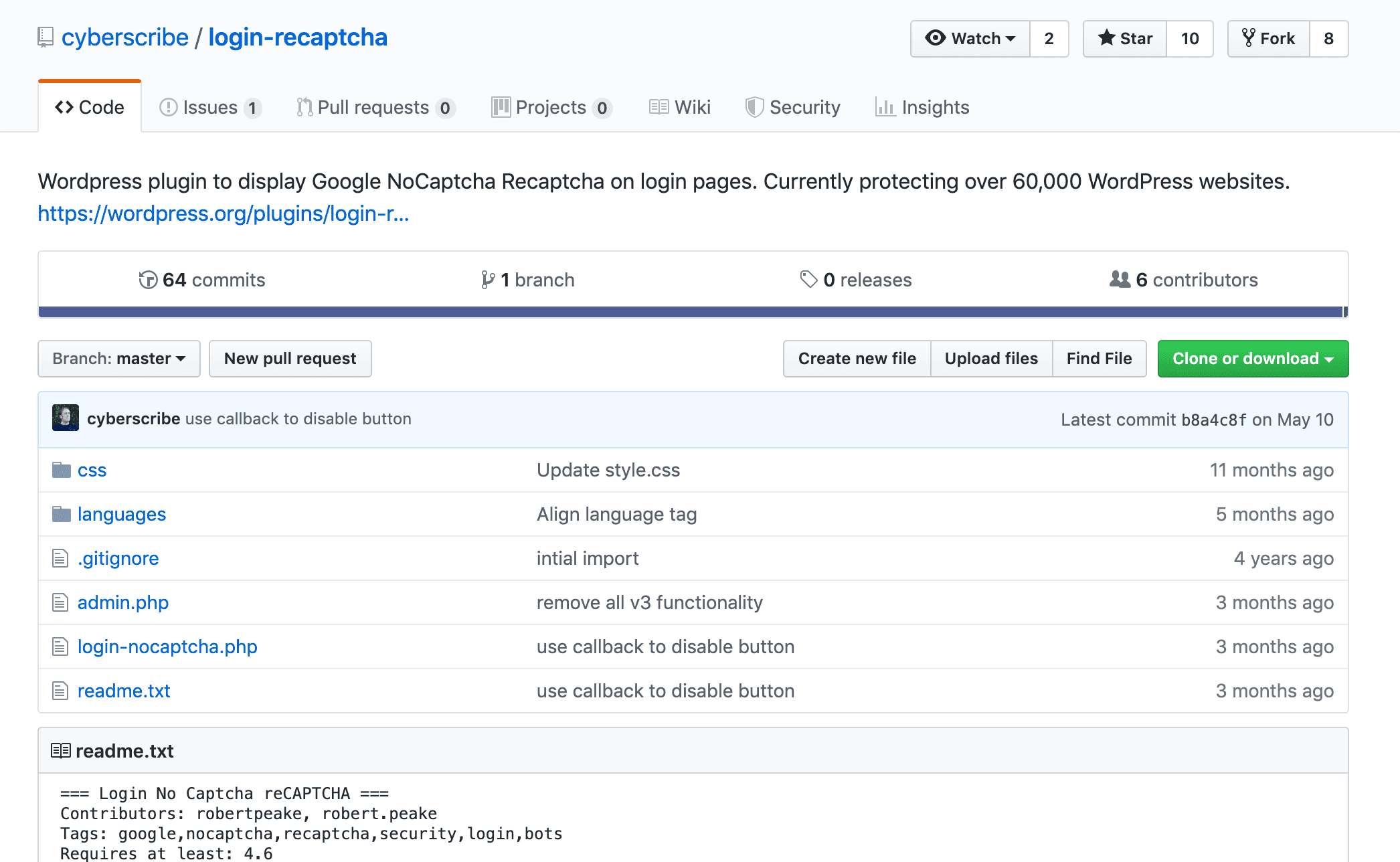
Task: Open the Wiki tab
Action: coord(680,107)
